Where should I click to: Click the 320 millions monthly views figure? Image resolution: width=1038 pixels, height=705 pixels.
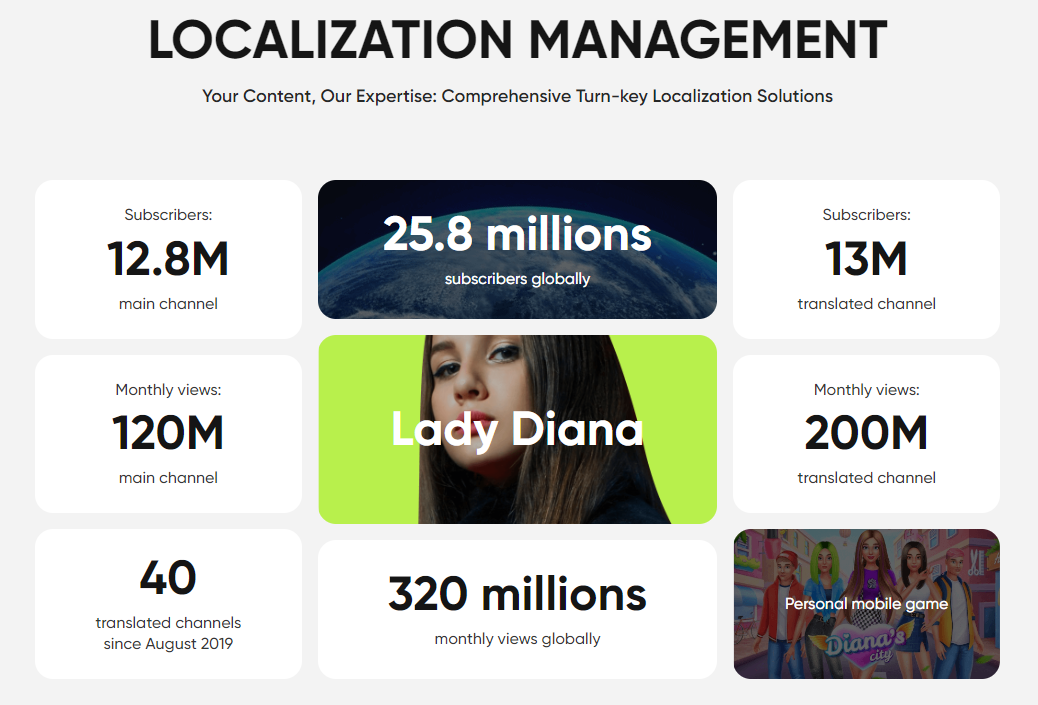517,594
